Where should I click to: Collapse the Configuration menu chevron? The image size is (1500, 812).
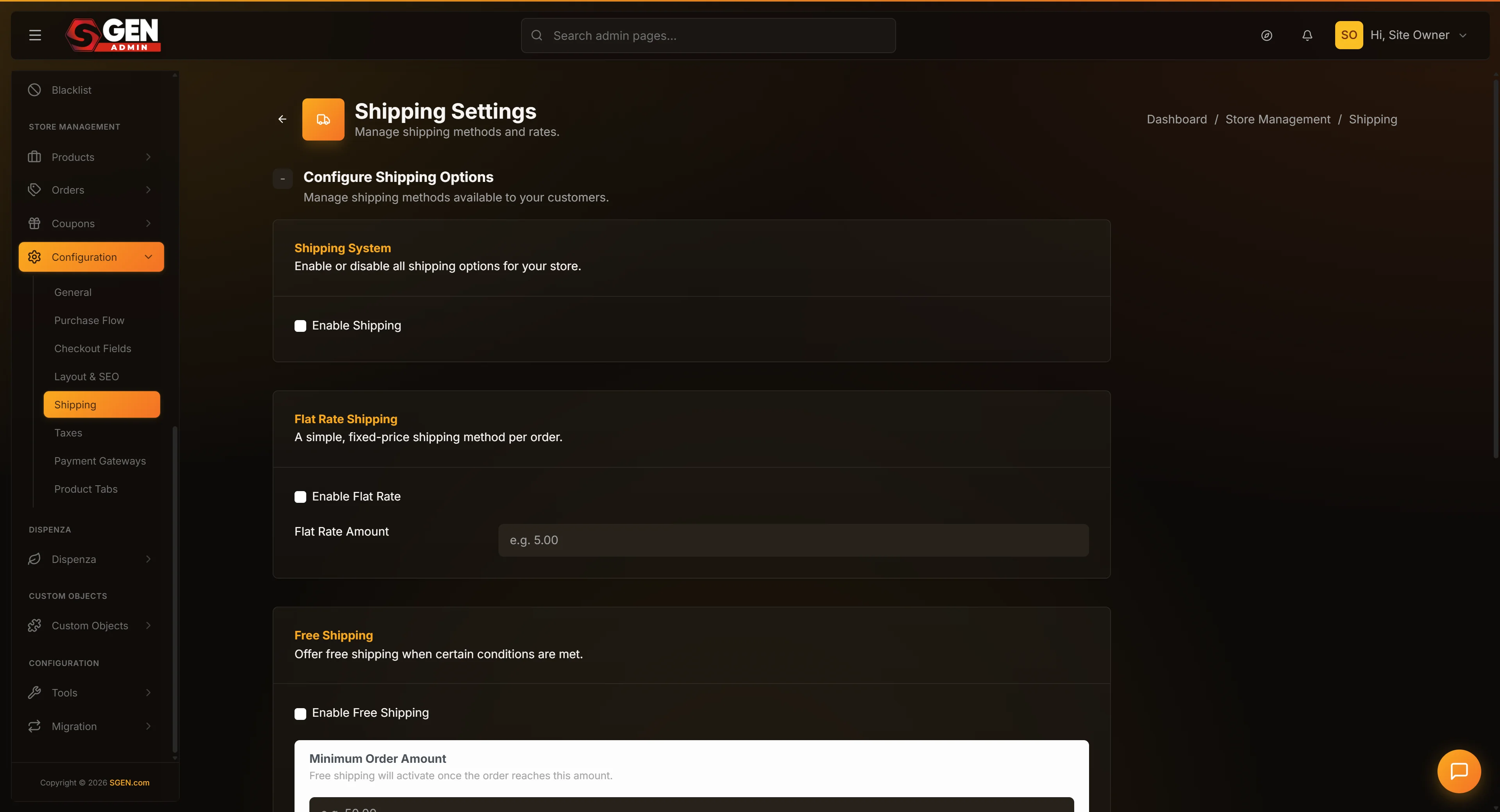click(x=148, y=257)
